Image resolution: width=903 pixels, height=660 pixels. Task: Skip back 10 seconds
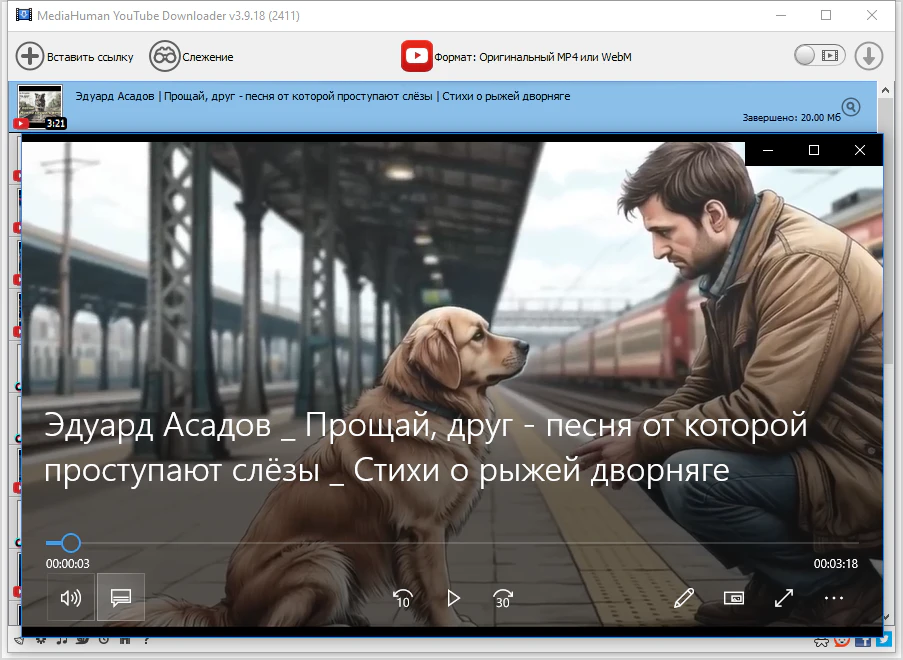pos(402,598)
